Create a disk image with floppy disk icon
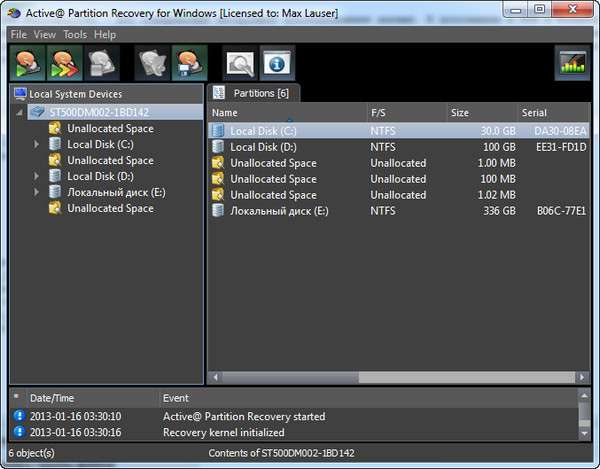 190,63
